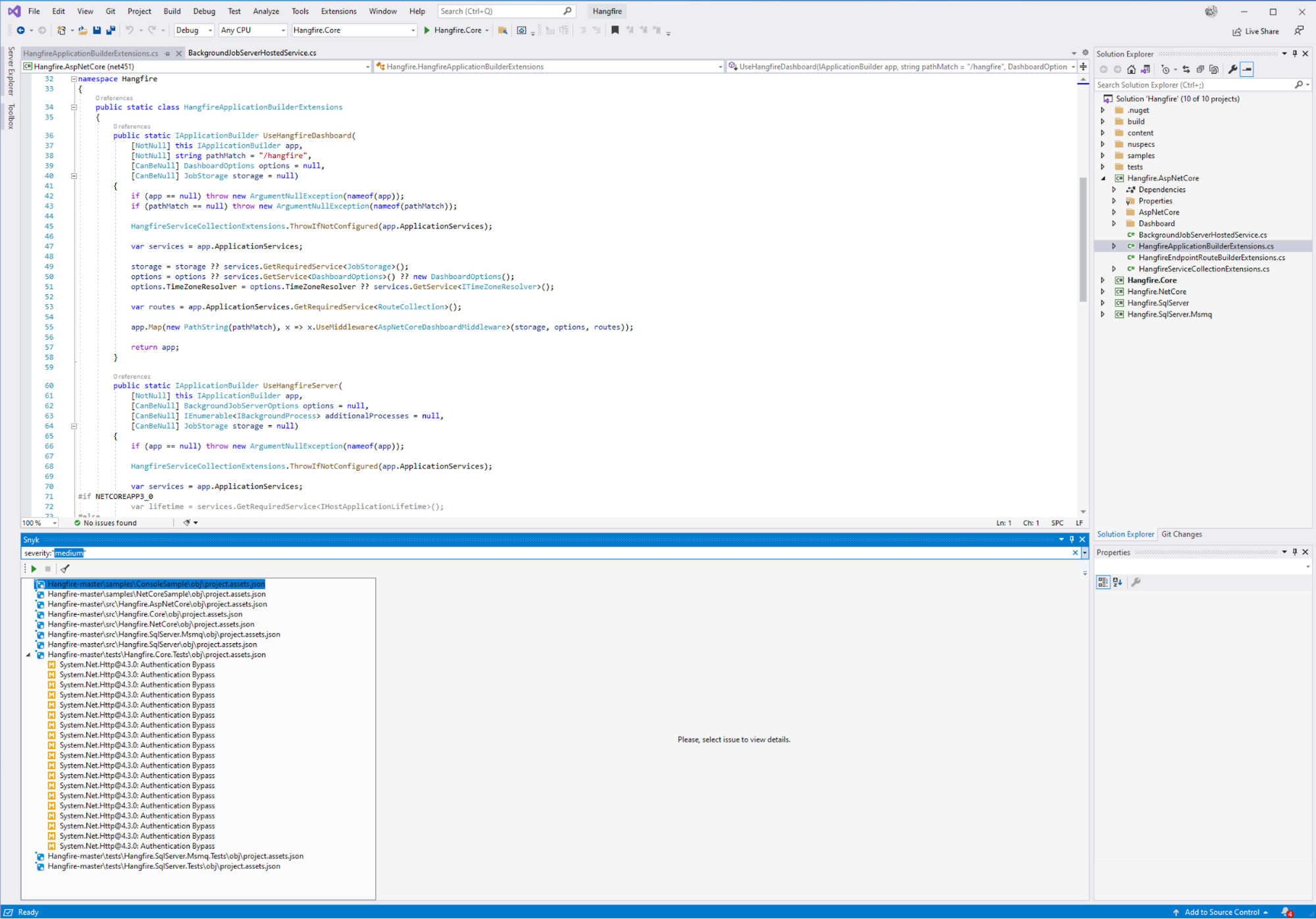Switch to the Git Changes tab
The image size is (1316, 919).
1181,535
